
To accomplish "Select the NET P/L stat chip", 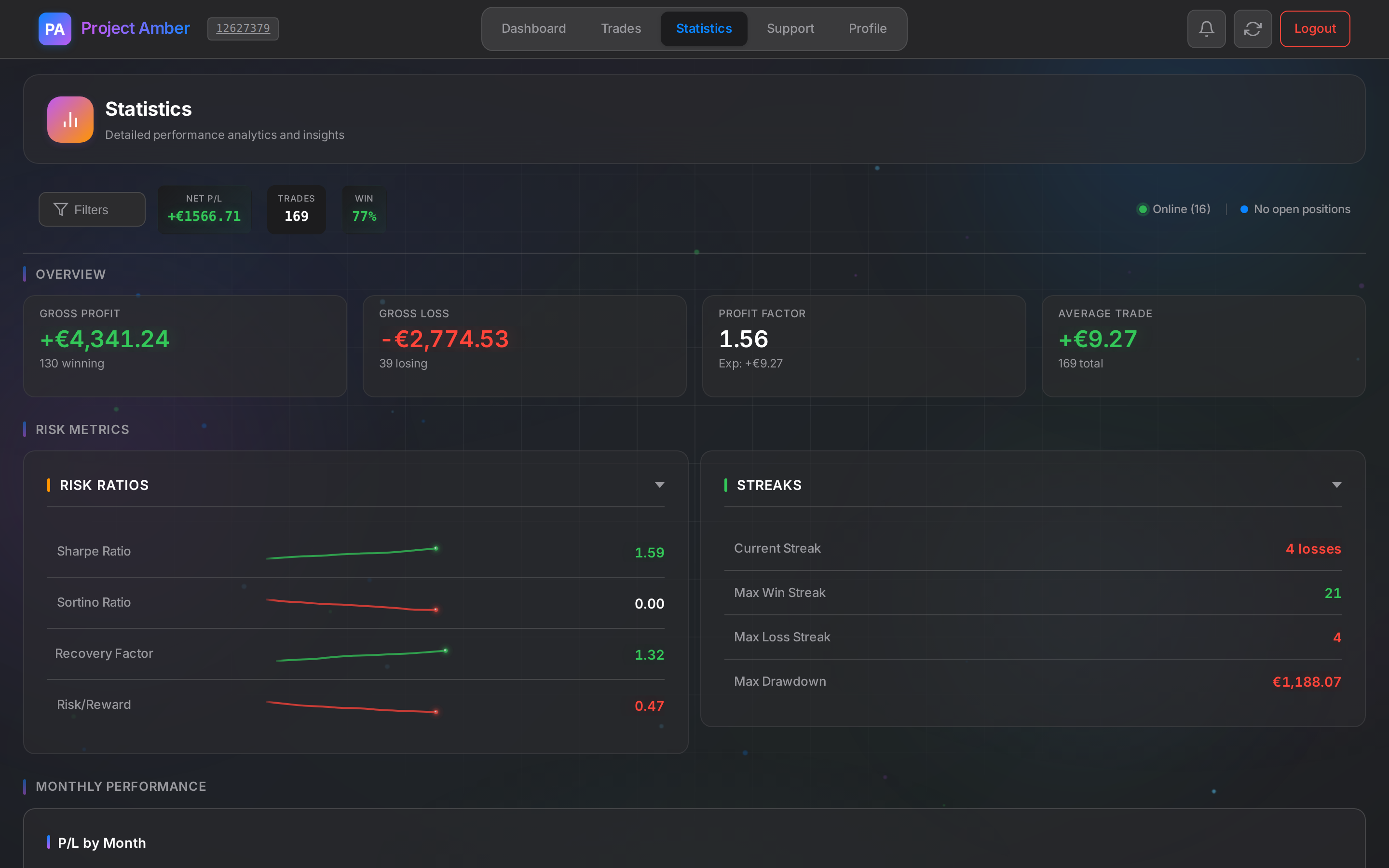I will [204, 209].
